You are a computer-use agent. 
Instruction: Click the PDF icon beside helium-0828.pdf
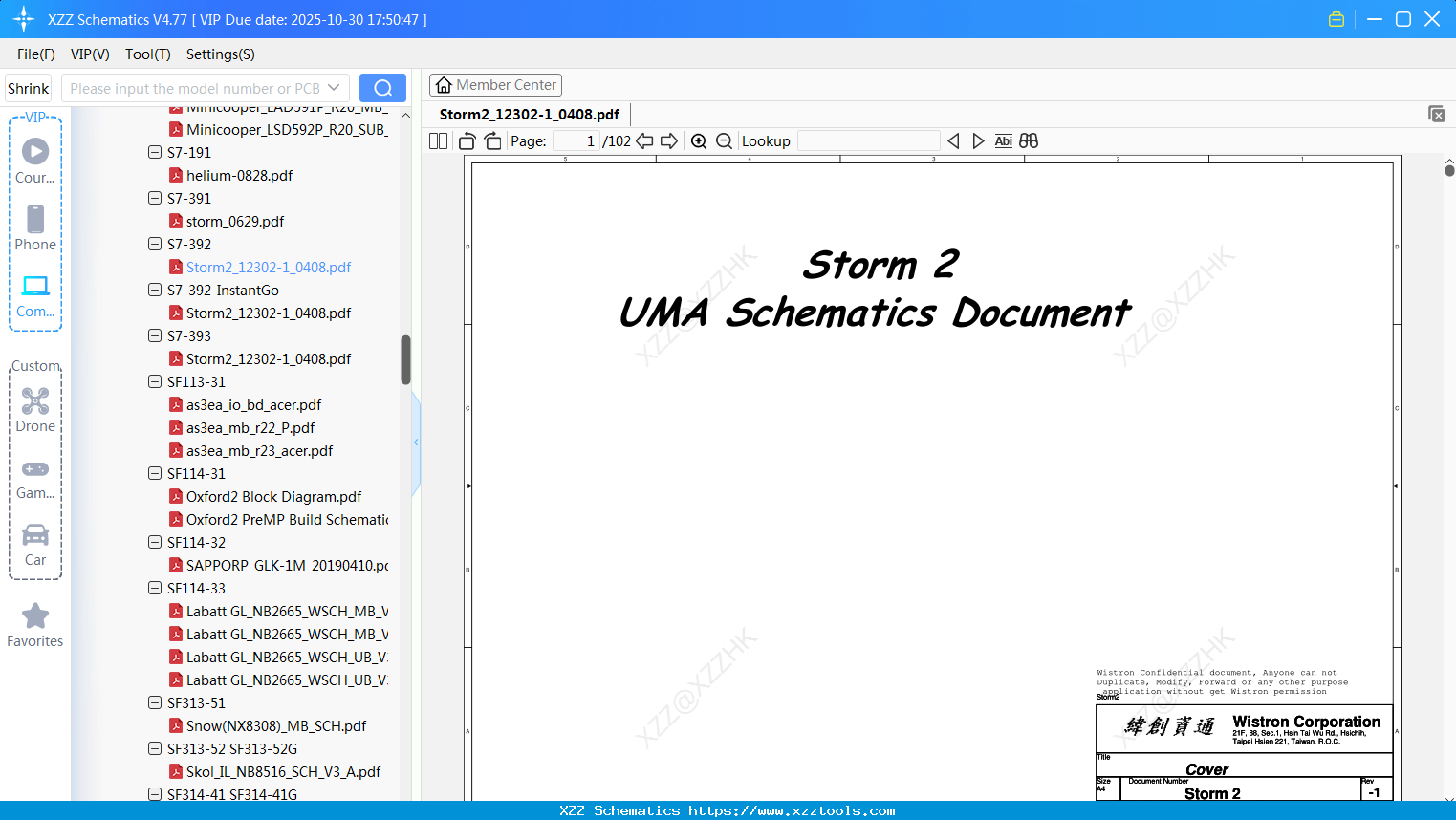click(176, 175)
